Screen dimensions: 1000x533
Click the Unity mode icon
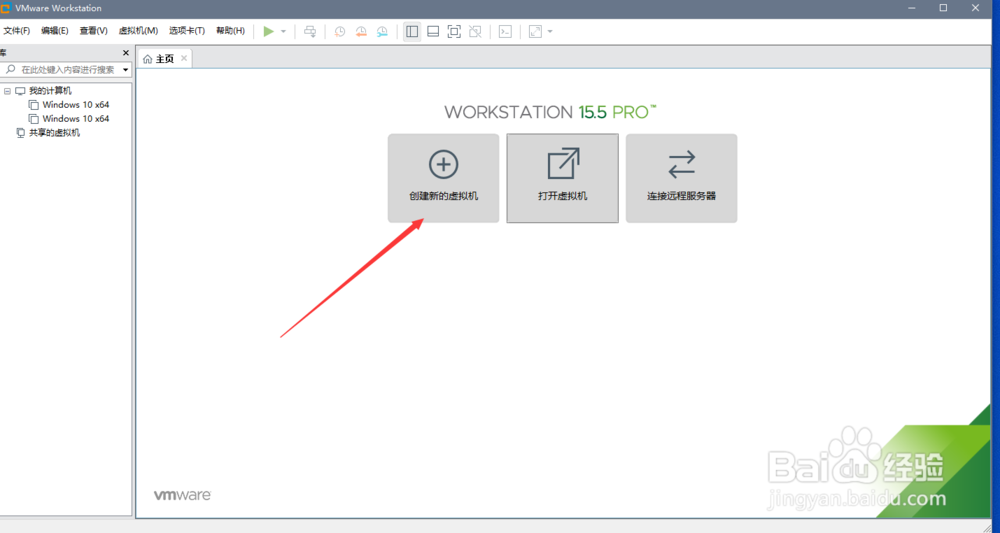475,31
